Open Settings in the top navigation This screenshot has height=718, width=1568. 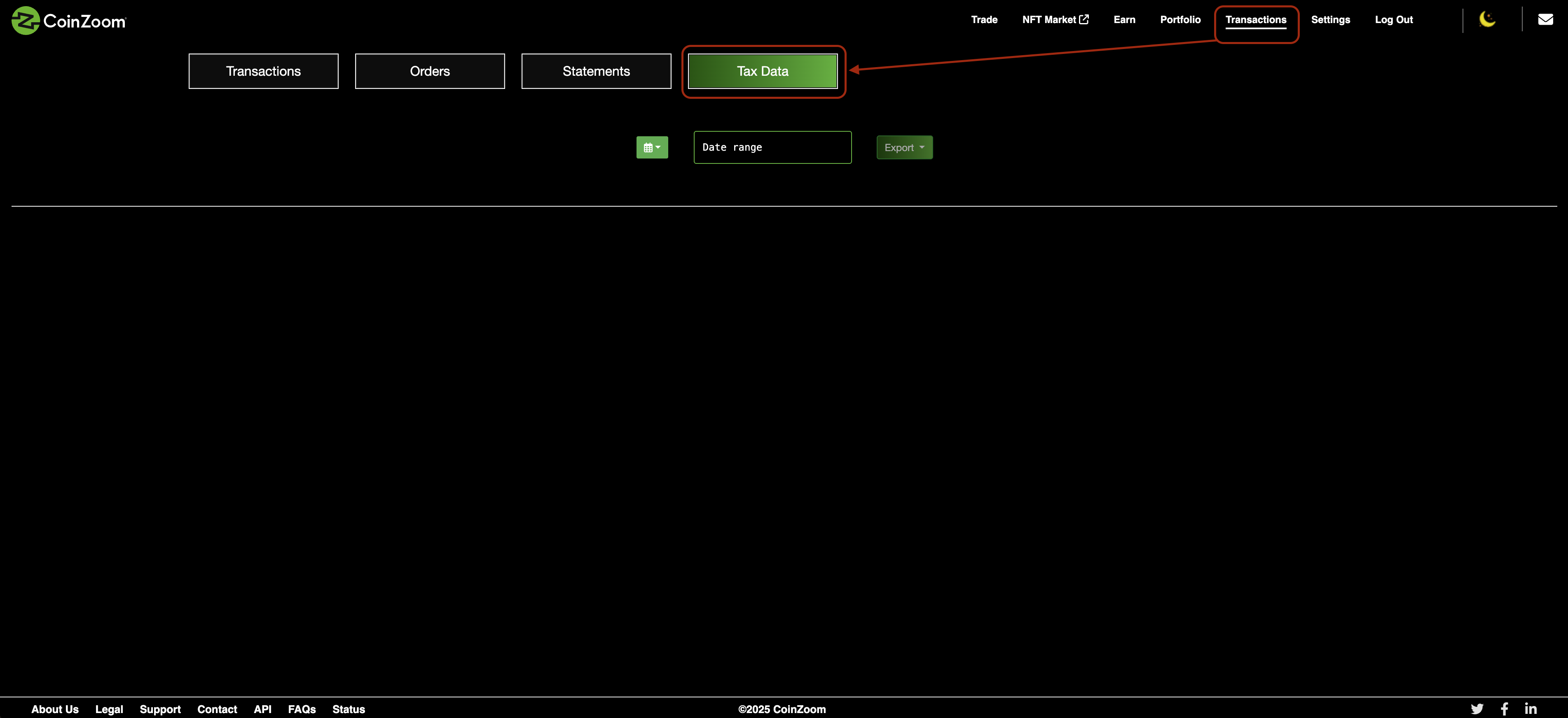[x=1330, y=19]
